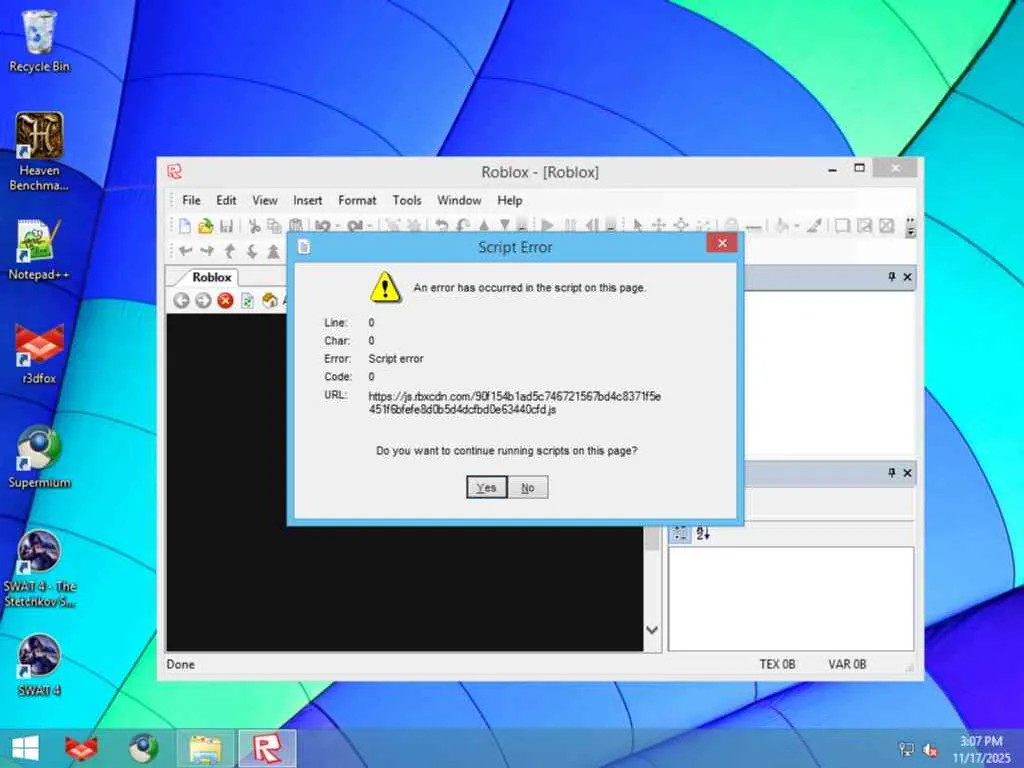The height and width of the screenshot is (768, 1024).
Task: Close the upper right docked panel
Action: tap(907, 277)
